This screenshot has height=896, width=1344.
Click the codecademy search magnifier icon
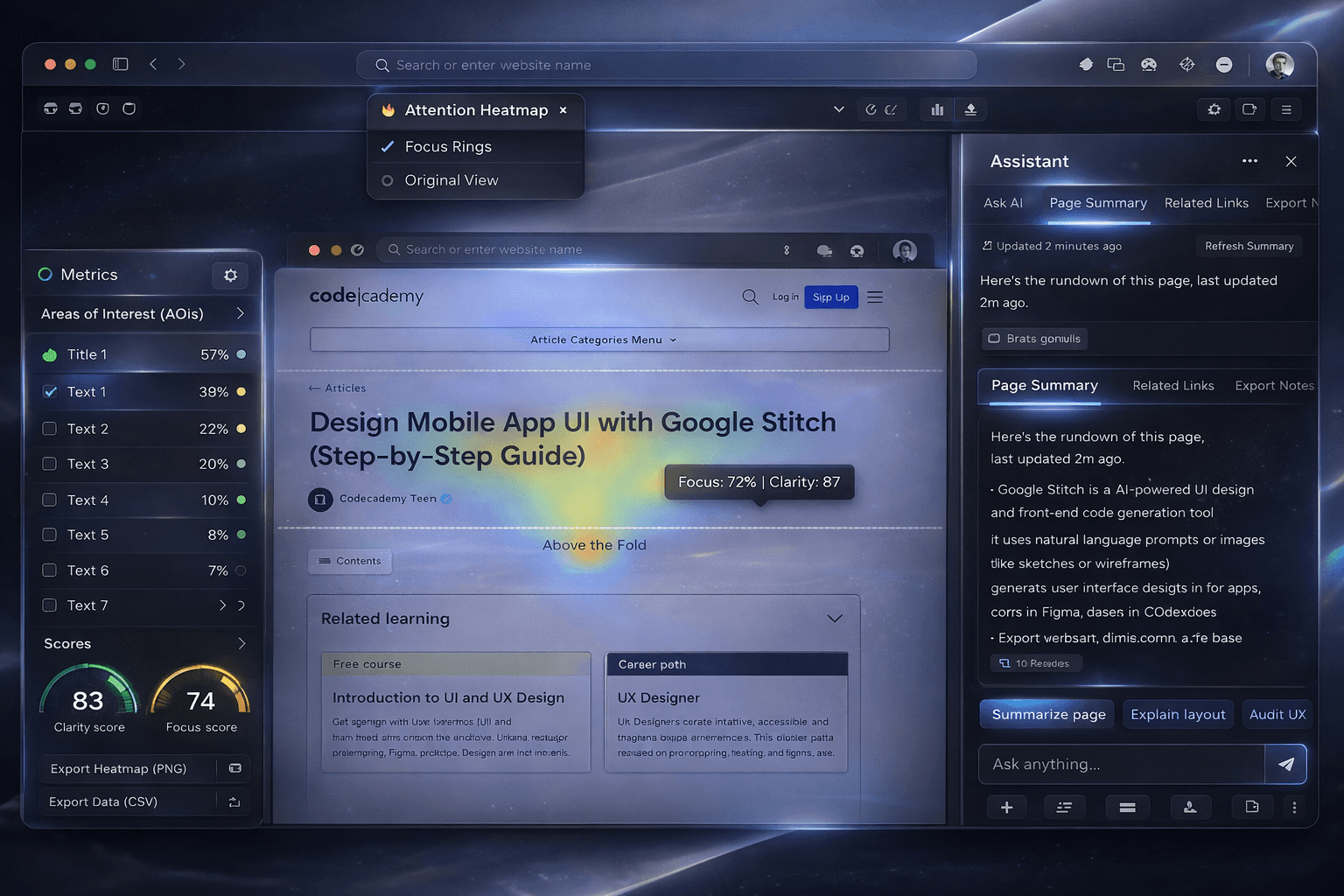[x=750, y=297]
